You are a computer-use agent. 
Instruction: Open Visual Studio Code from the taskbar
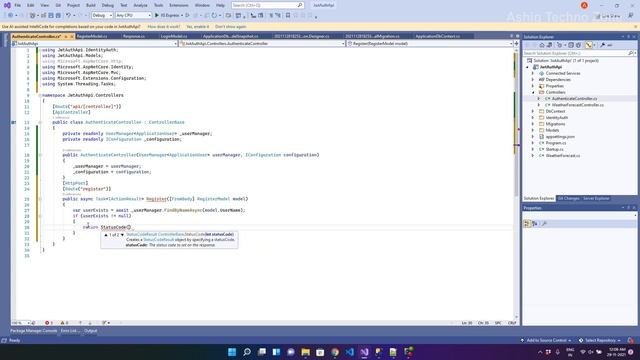coord(350,352)
